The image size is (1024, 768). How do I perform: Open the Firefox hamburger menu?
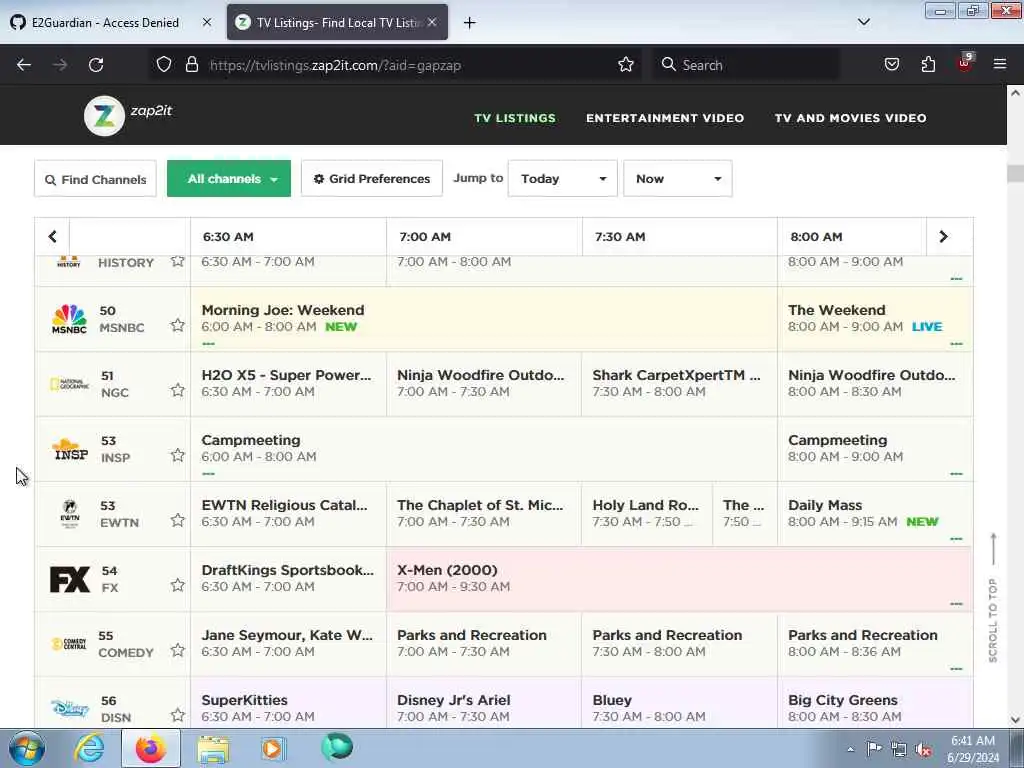[1000, 64]
